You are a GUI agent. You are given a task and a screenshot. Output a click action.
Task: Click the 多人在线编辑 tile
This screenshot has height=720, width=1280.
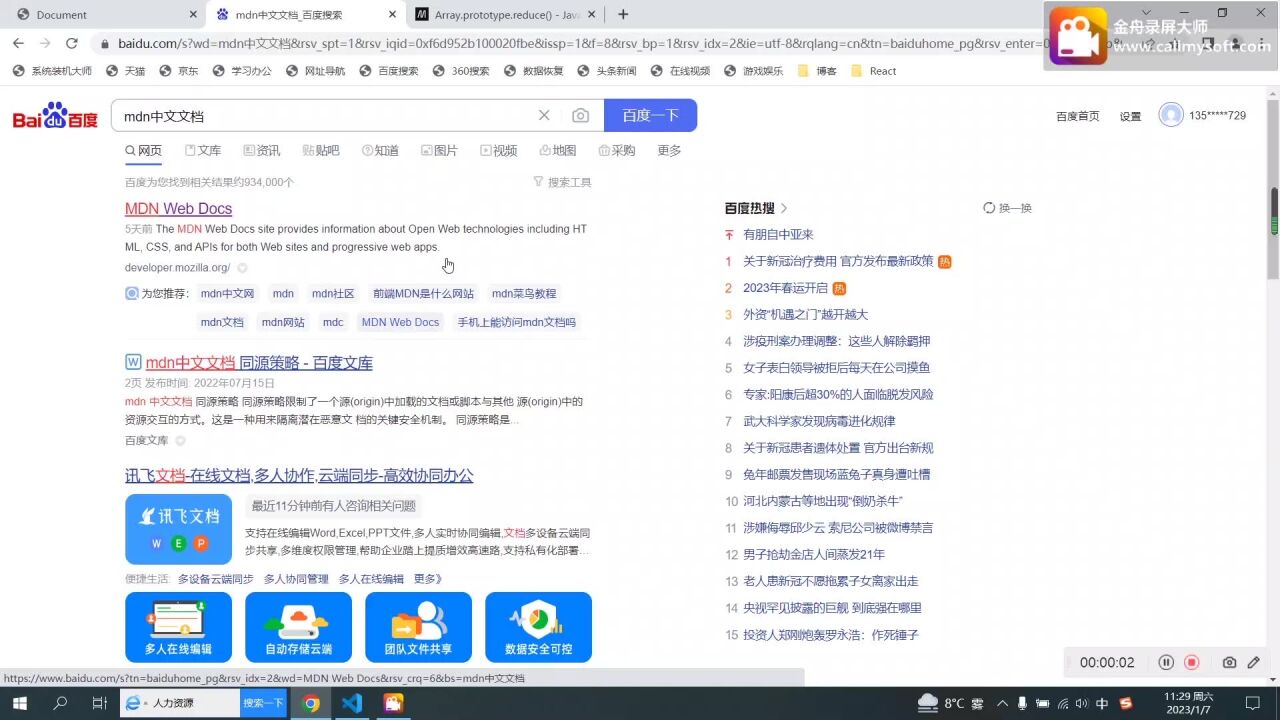pyautogui.click(x=178, y=627)
